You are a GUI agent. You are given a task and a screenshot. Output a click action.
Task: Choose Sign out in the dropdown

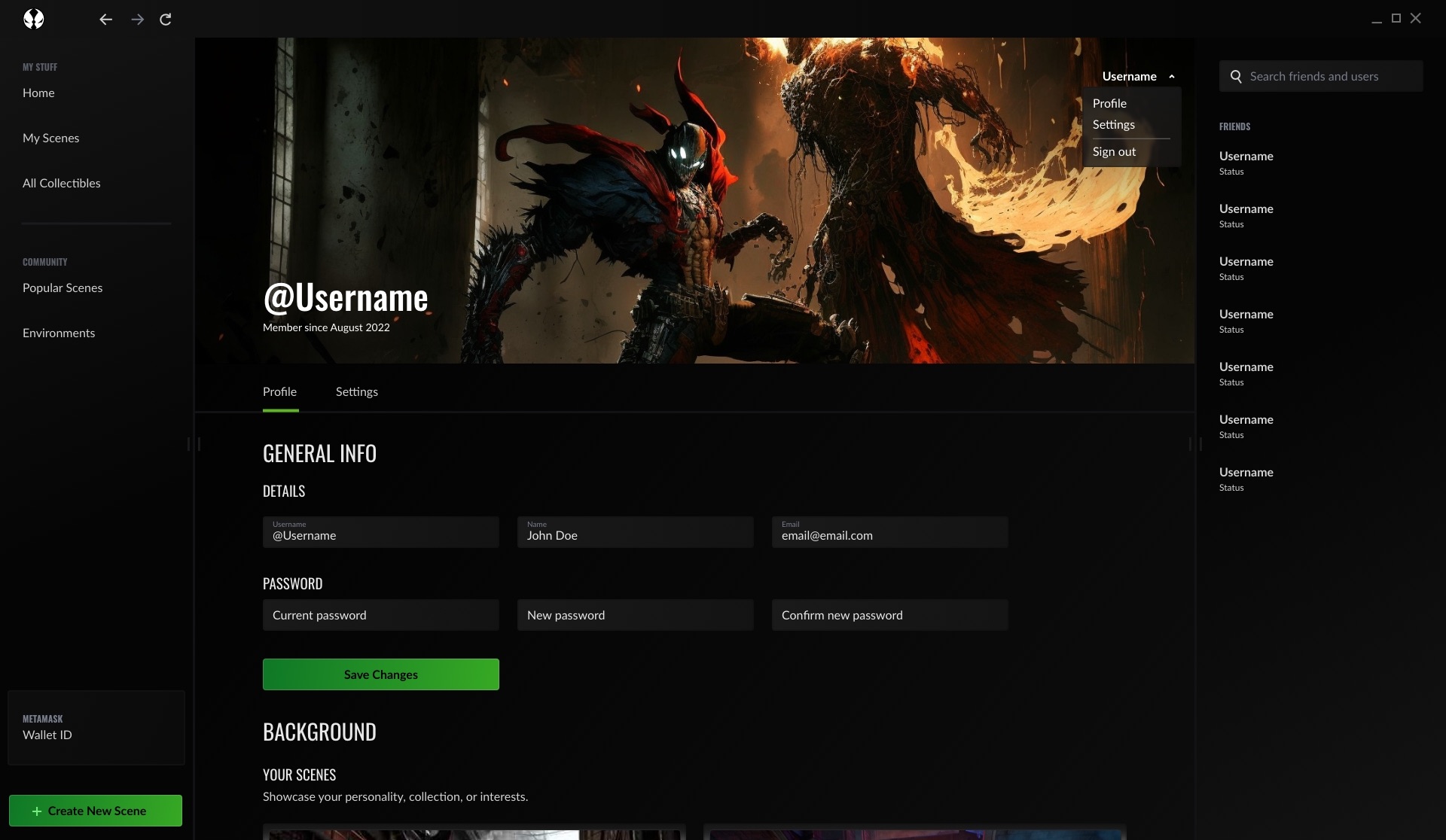click(x=1114, y=151)
